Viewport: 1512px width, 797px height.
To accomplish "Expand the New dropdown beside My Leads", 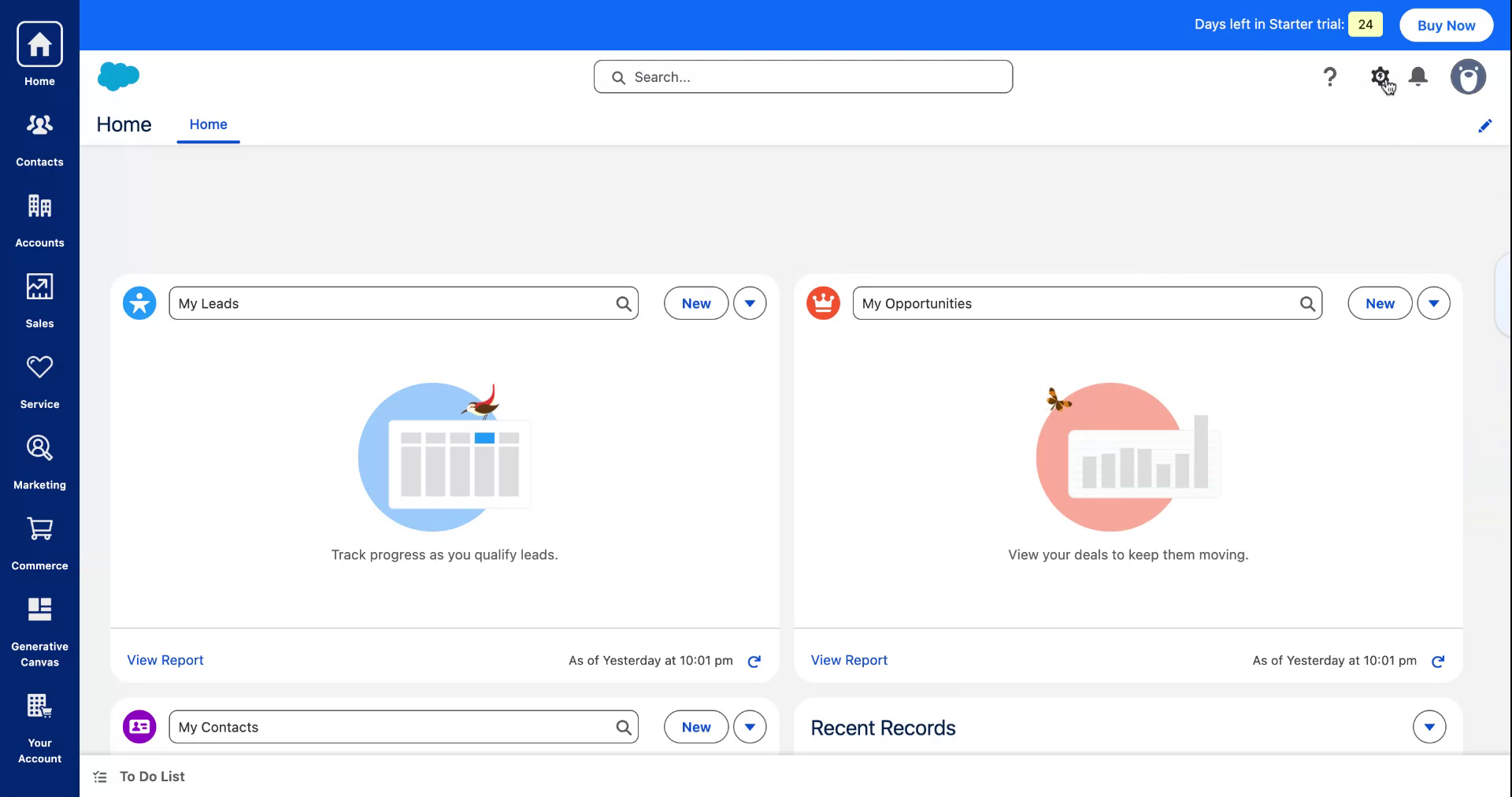I will point(749,302).
